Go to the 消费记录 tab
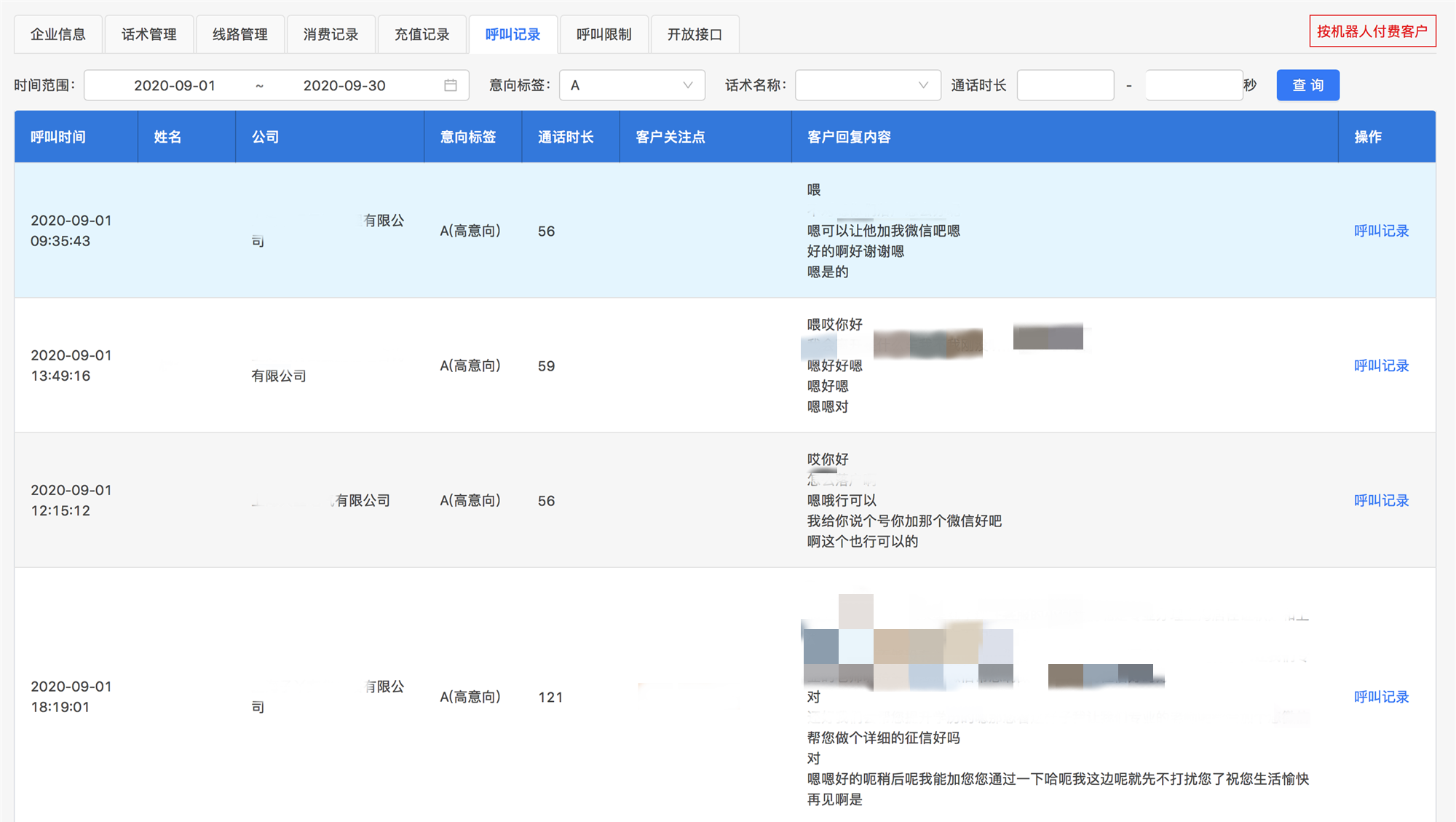The image size is (1456, 822). [331, 34]
